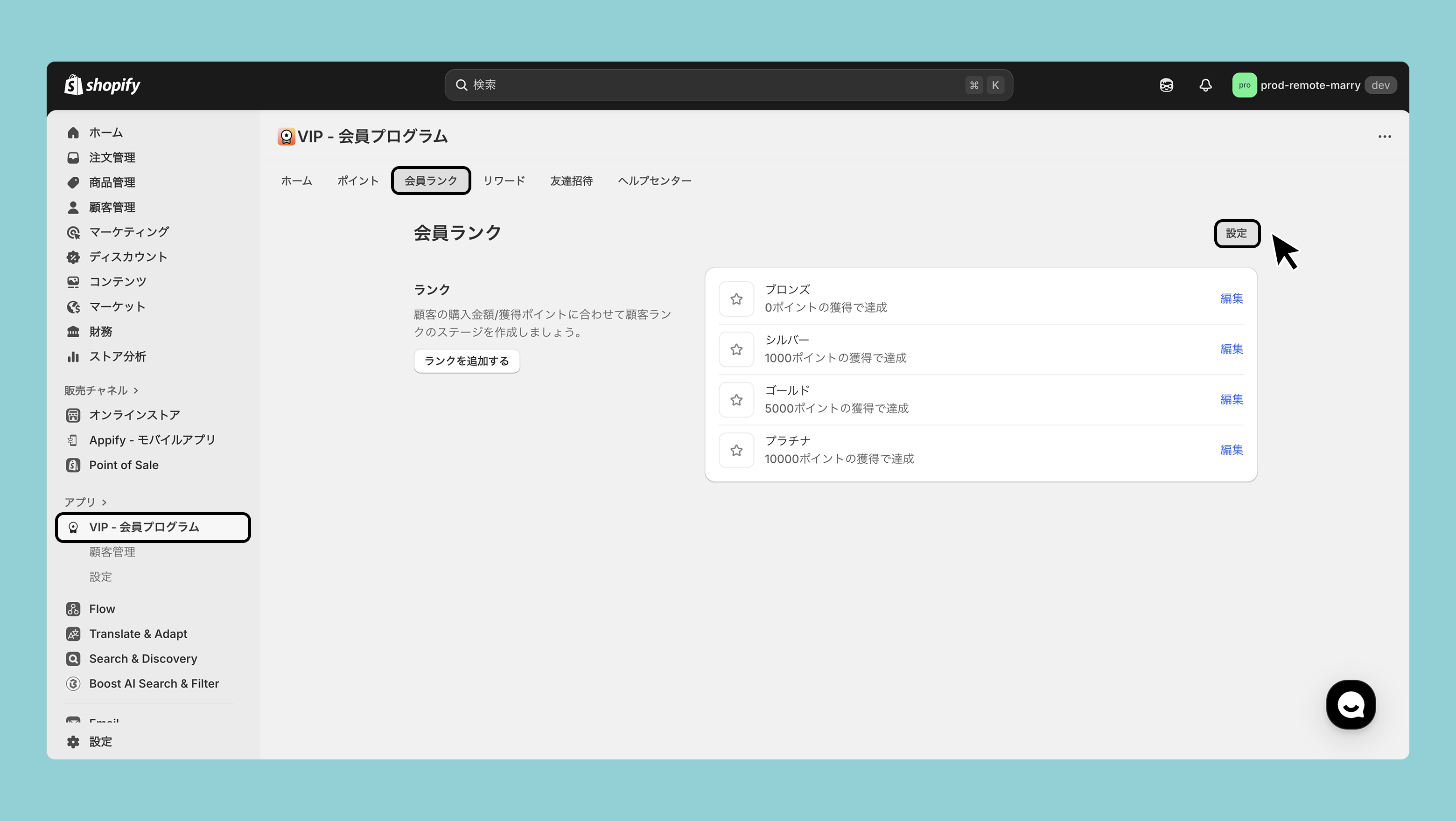Open Translate & Adapt app in sidebar
The image size is (1456, 821).
point(138,633)
